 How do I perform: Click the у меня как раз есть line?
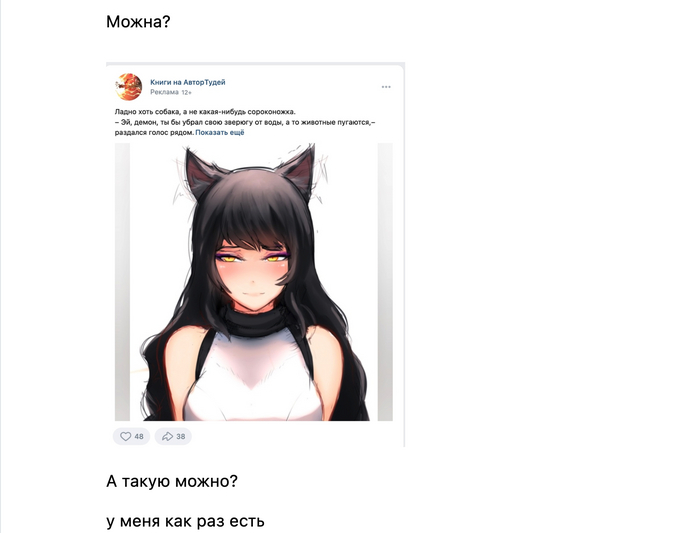(185, 521)
